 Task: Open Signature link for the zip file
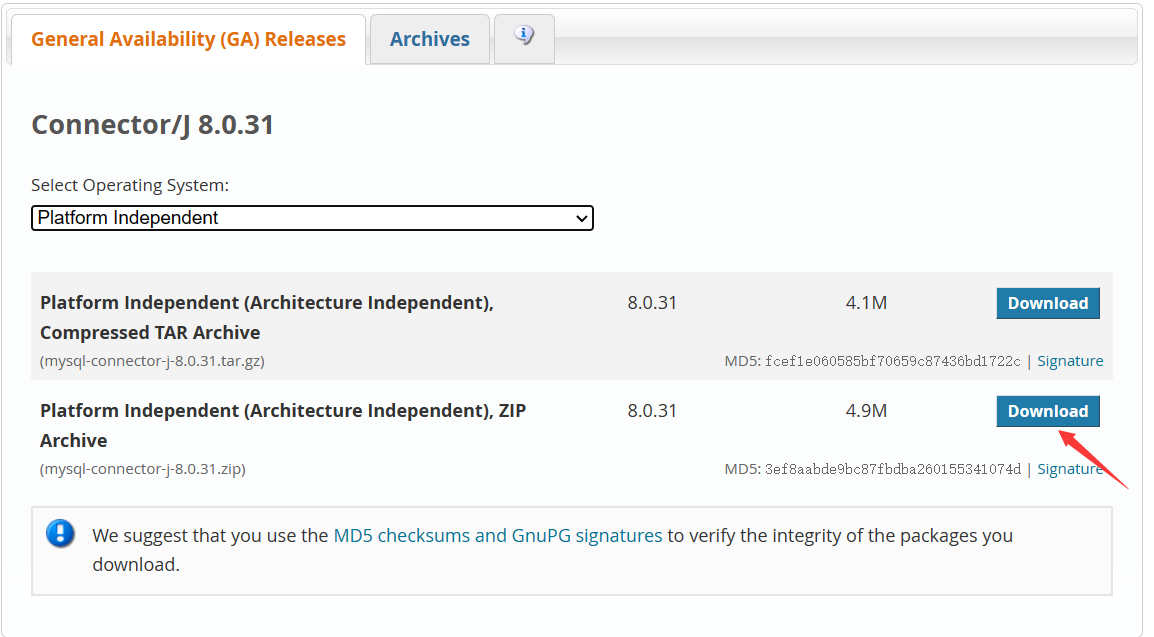pyautogui.click(x=1070, y=469)
